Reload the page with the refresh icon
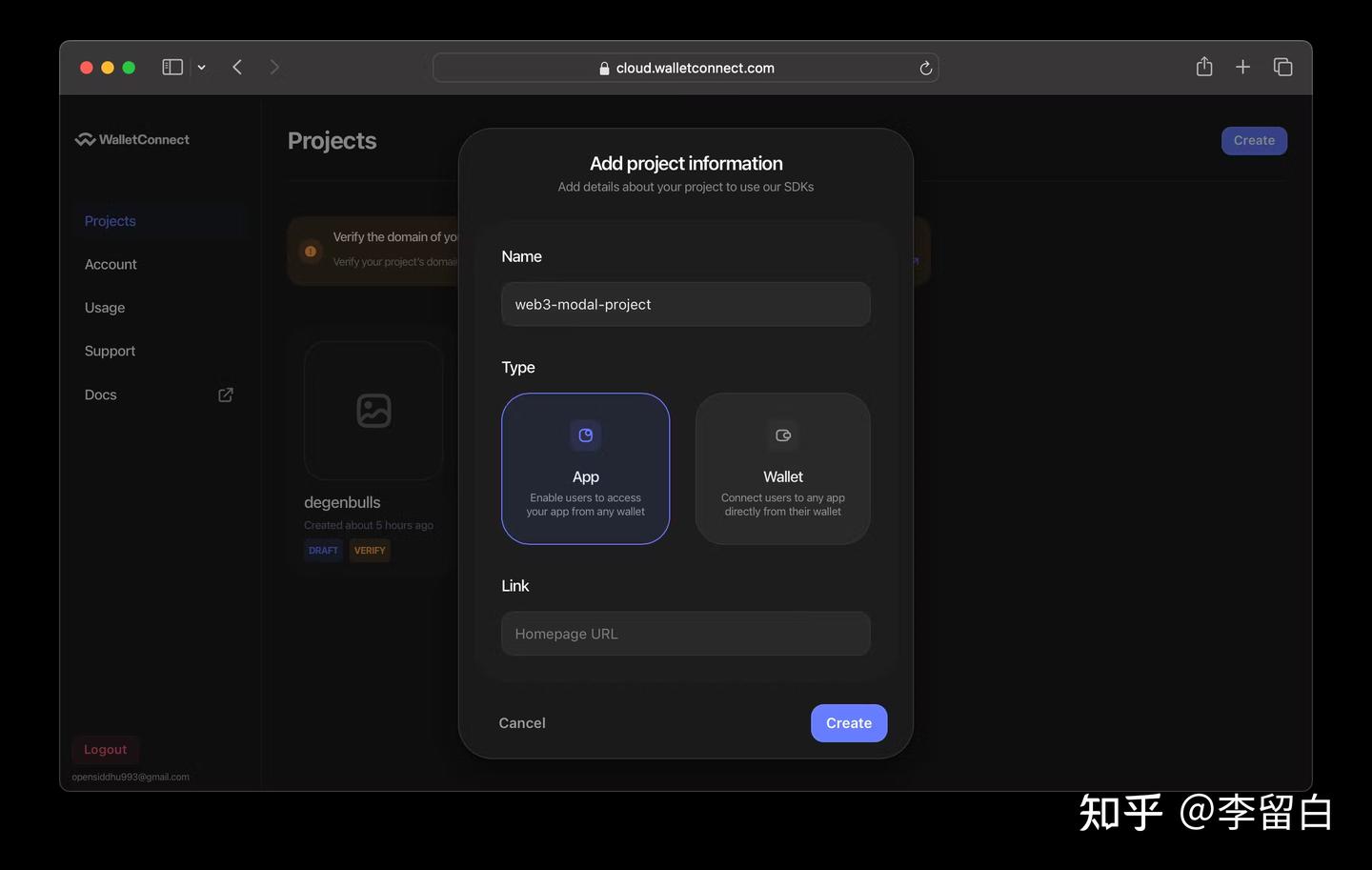 [x=925, y=68]
